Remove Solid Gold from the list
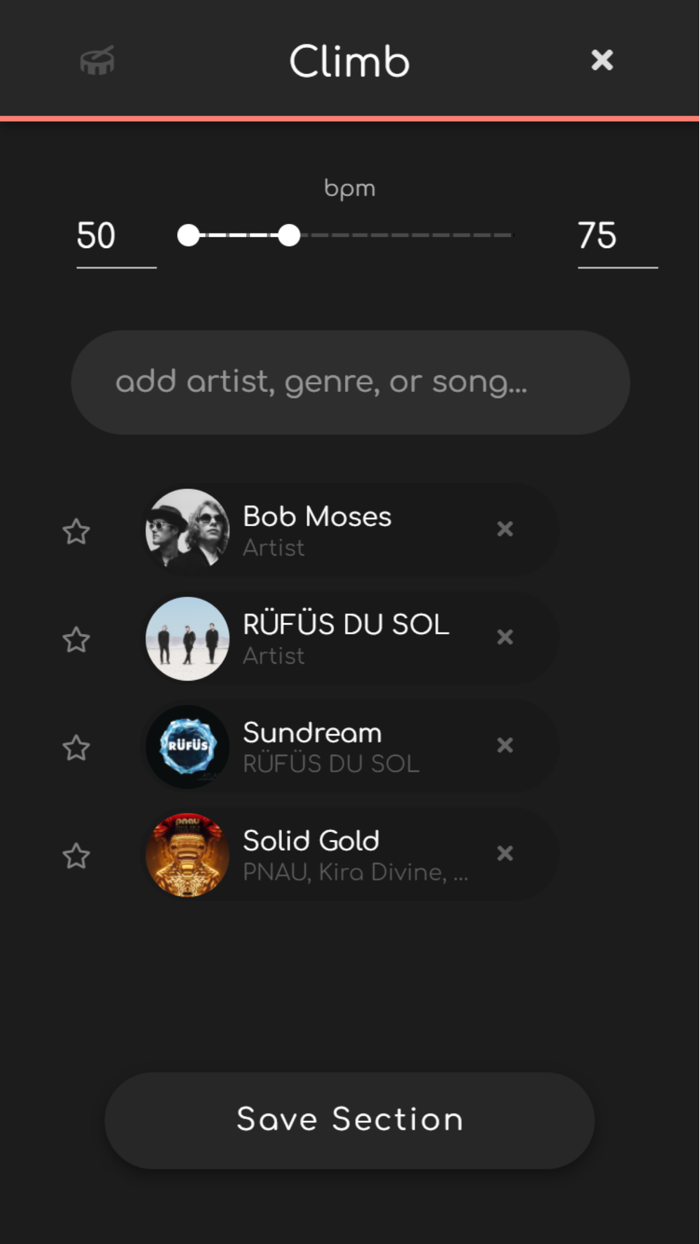 point(504,853)
